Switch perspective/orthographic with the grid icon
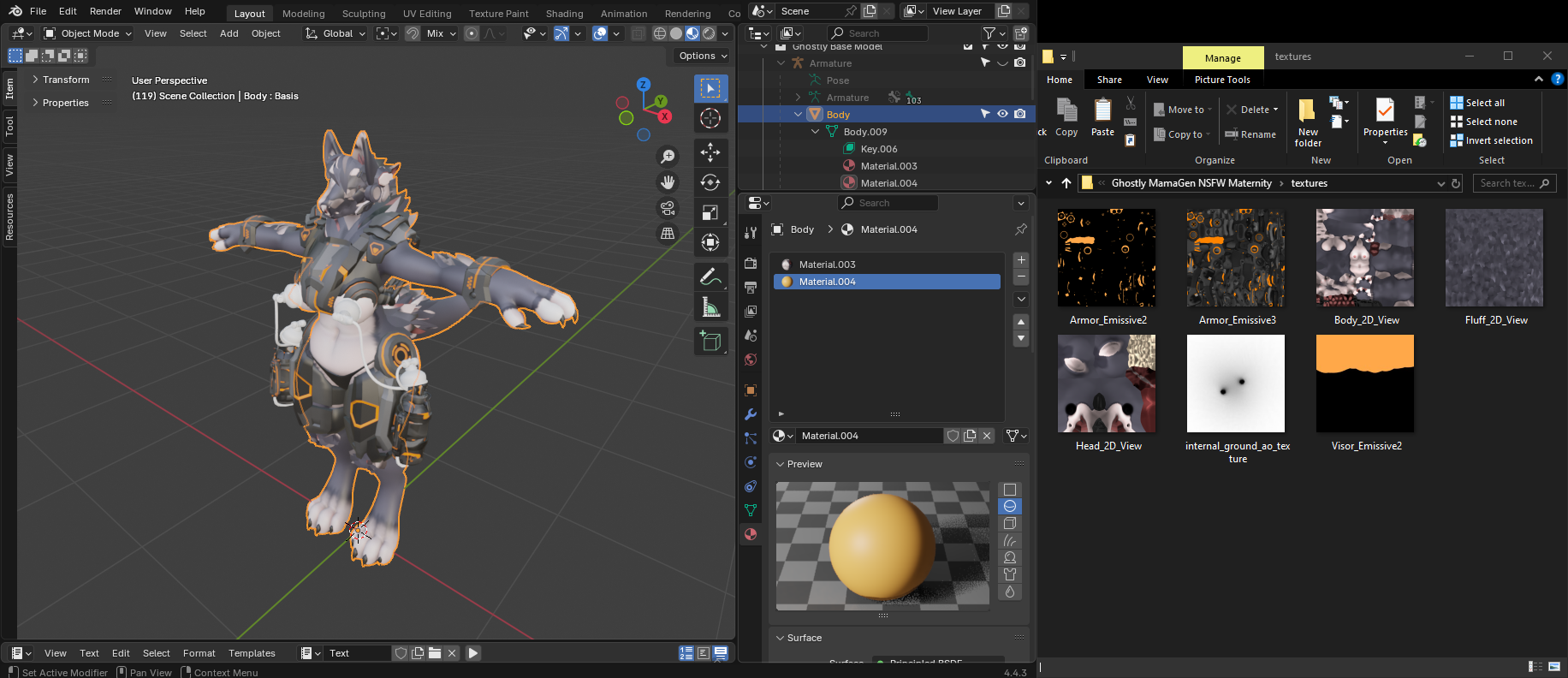 click(668, 233)
